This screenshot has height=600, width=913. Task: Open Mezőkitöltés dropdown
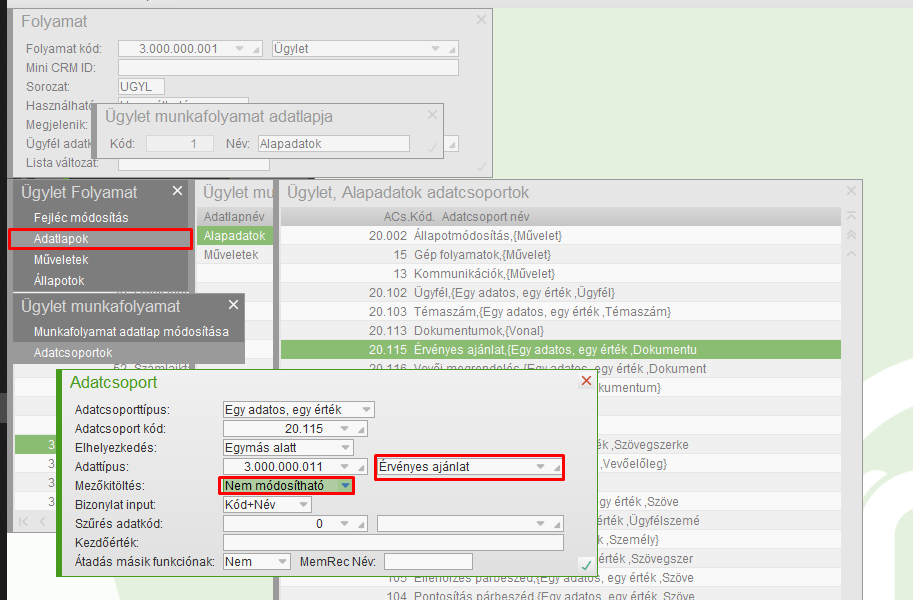coord(345,485)
